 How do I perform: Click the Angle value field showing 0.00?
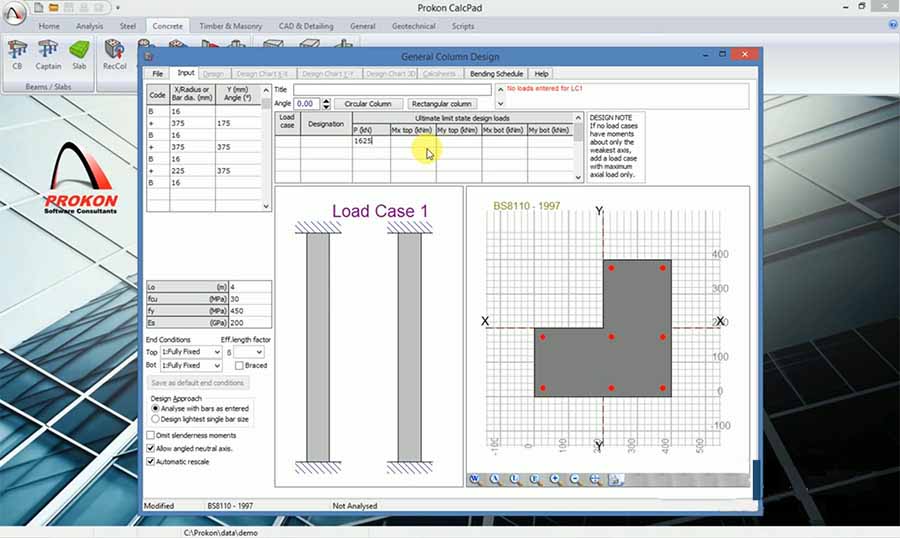[x=307, y=104]
